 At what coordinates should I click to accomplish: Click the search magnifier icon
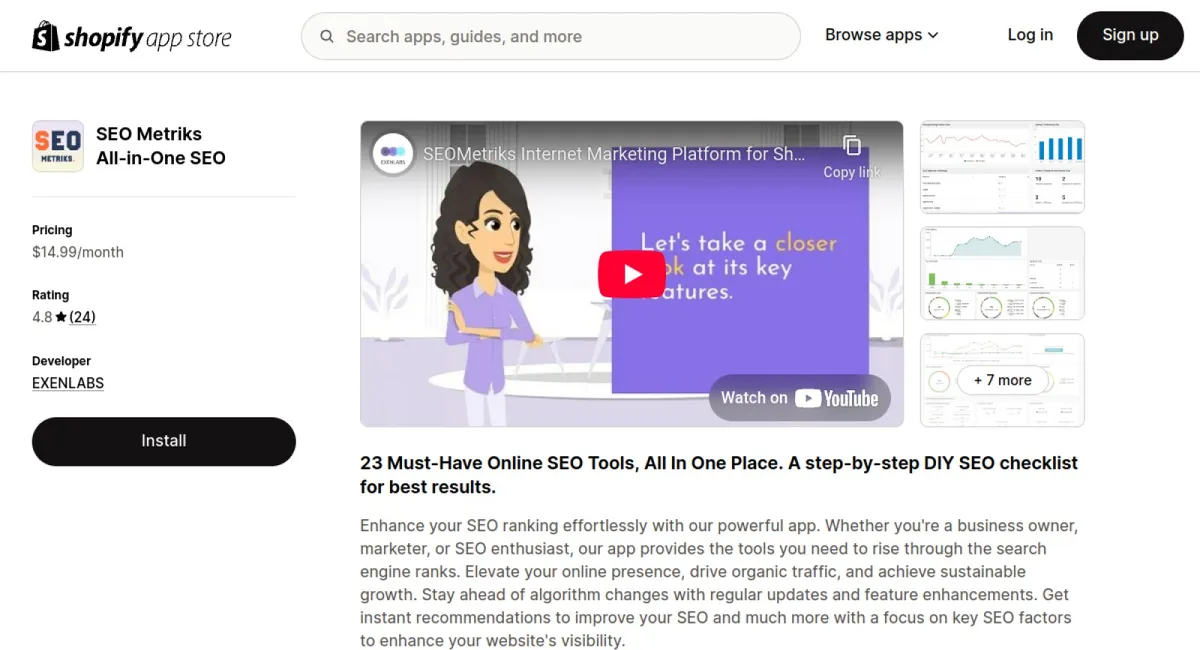point(327,37)
